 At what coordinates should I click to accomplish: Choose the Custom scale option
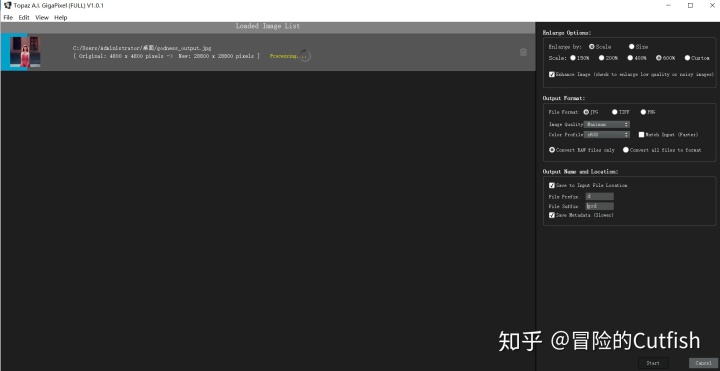[x=687, y=58]
